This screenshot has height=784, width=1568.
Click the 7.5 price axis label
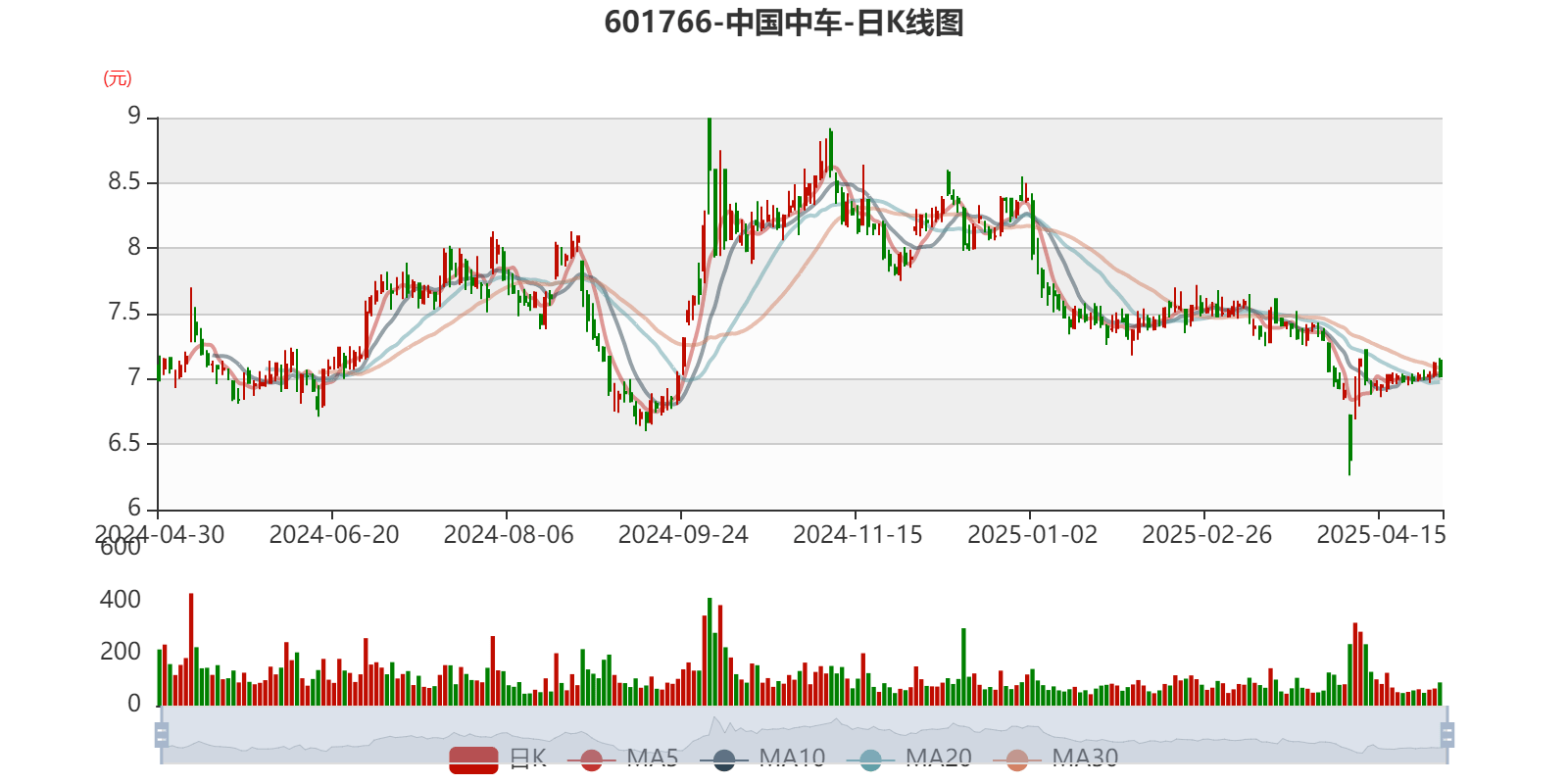[x=124, y=313]
